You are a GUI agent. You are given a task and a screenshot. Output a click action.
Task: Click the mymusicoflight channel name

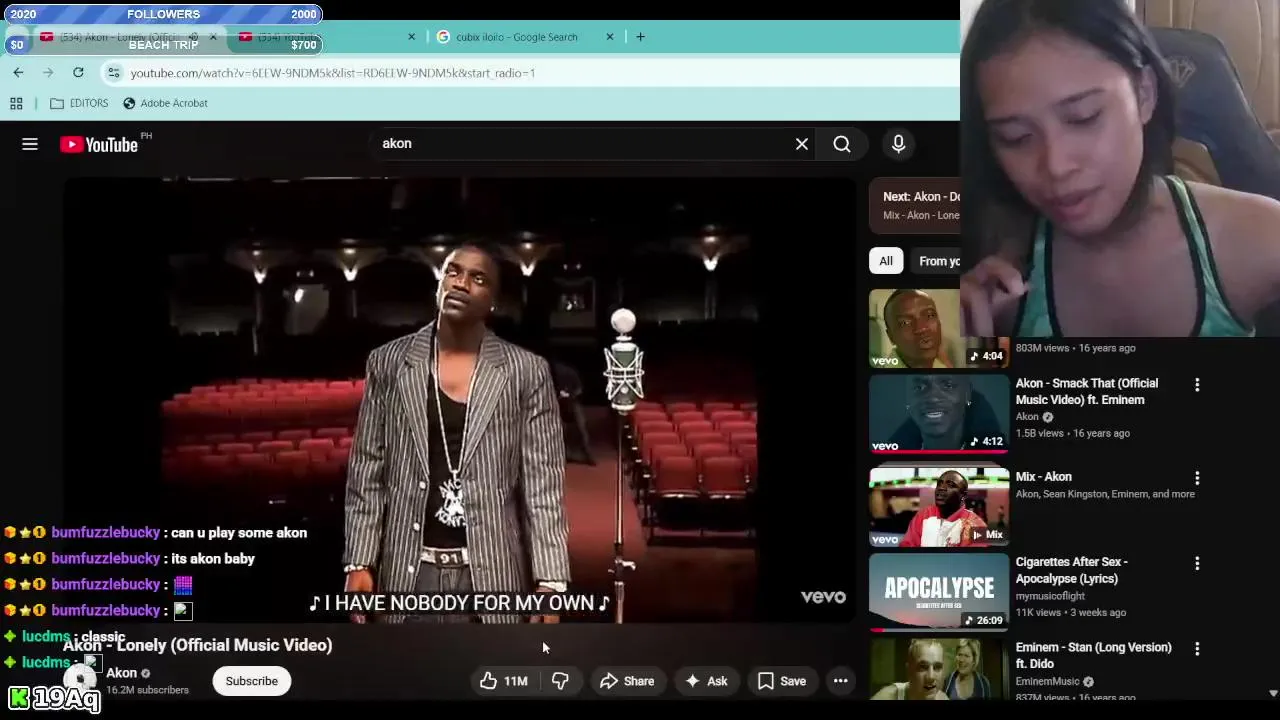tap(1050, 596)
